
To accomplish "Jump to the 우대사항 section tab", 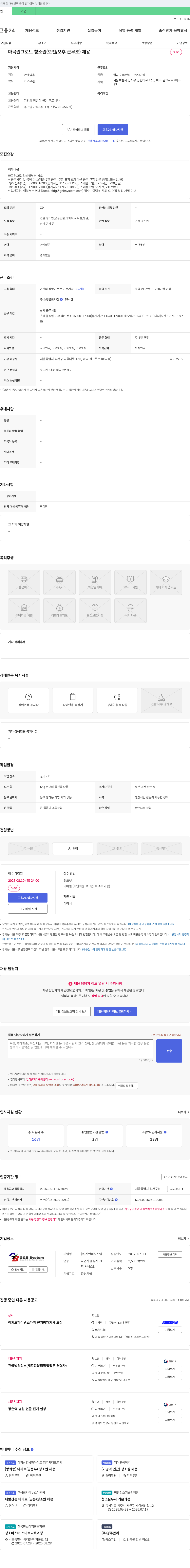I will click(76, 43).
